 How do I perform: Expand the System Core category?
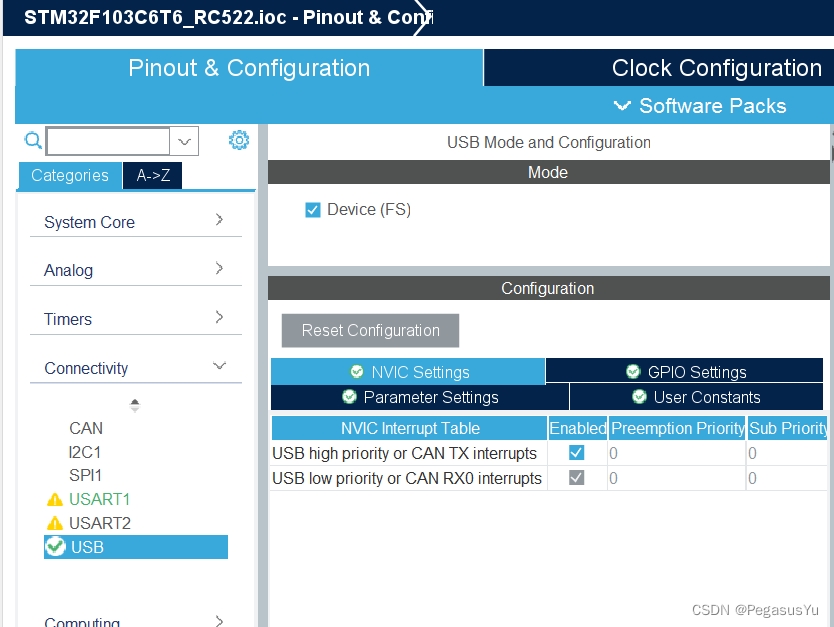136,221
